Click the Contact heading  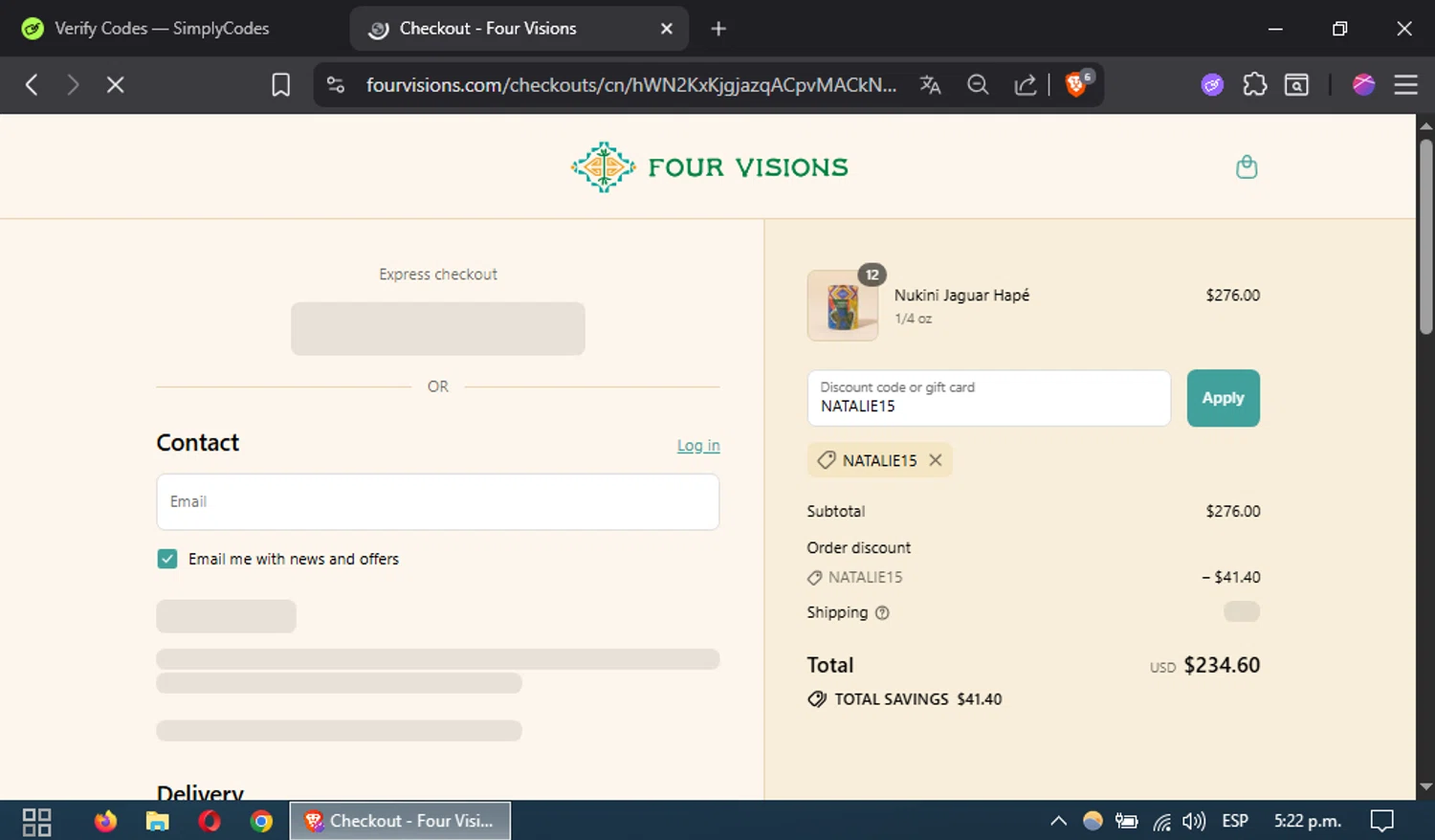pyautogui.click(x=198, y=442)
